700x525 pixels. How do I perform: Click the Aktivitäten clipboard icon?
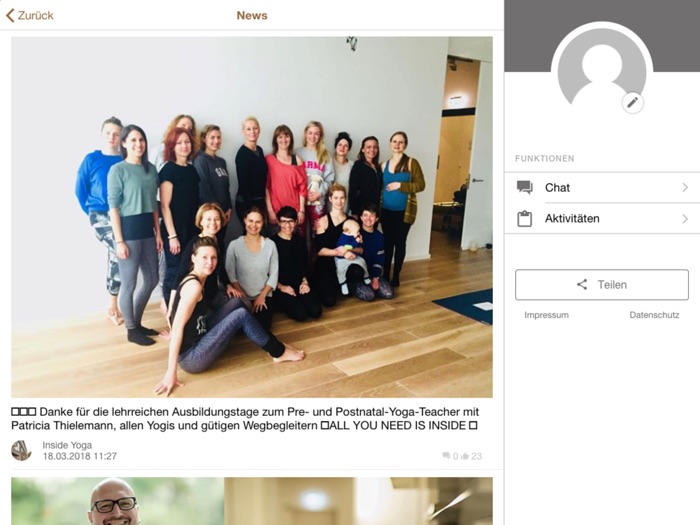pos(525,219)
